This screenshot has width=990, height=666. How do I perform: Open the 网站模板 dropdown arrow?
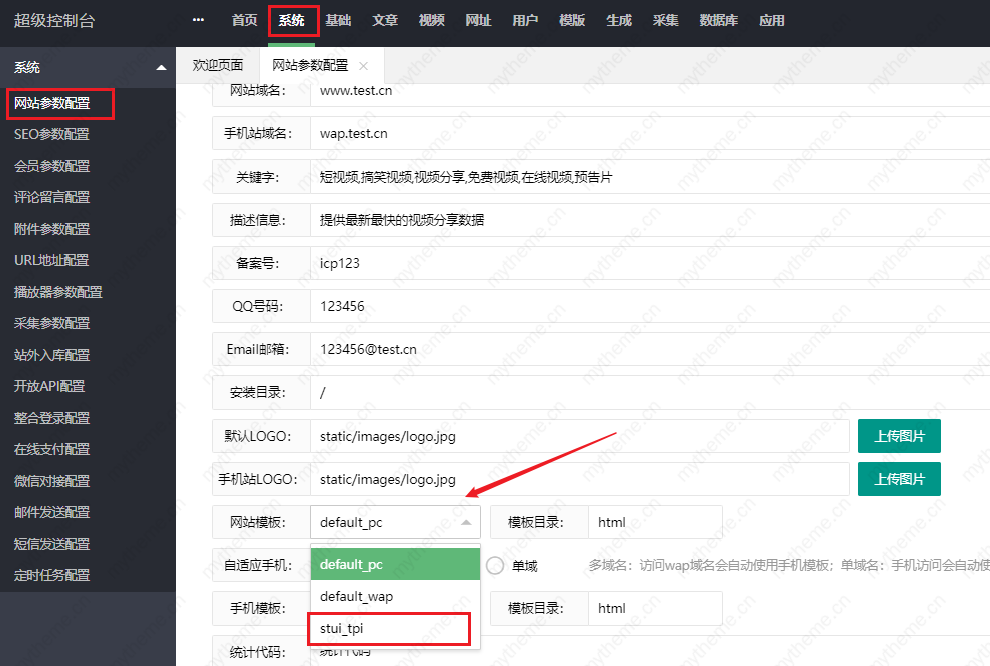pyautogui.click(x=466, y=522)
